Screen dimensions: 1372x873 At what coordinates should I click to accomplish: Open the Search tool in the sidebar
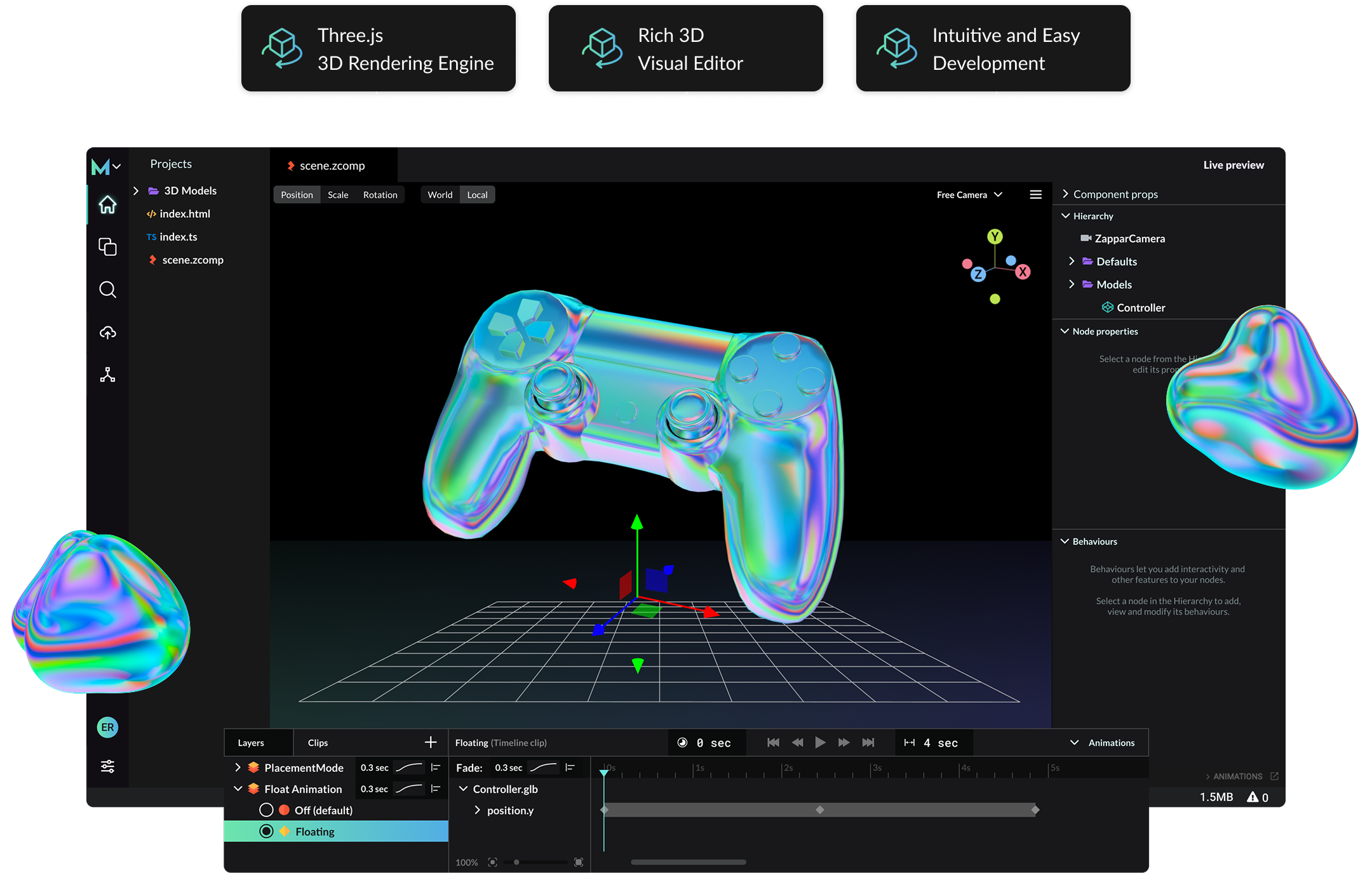pyautogui.click(x=107, y=290)
